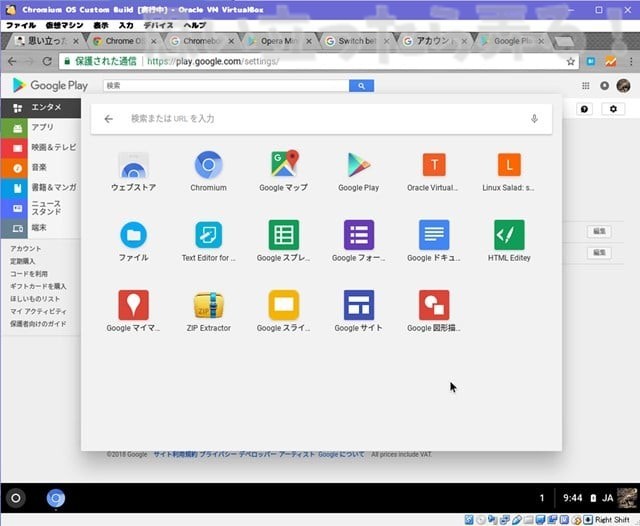Open Google スライド (Slides) icon
This screenshot has width=640, height=526.
coord(283,312)
